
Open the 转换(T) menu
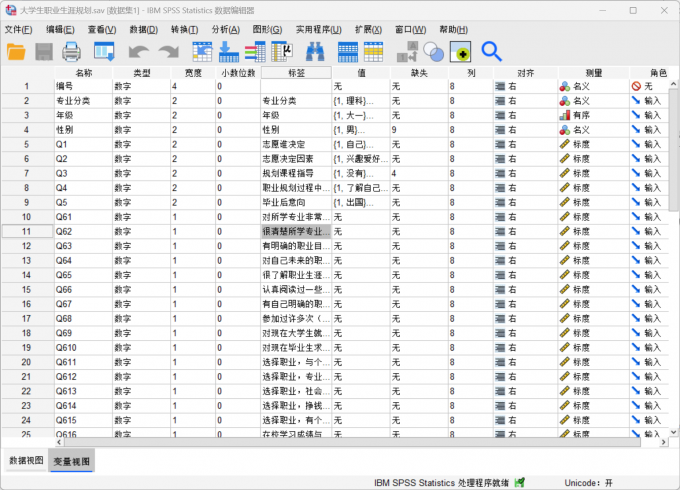184,29
